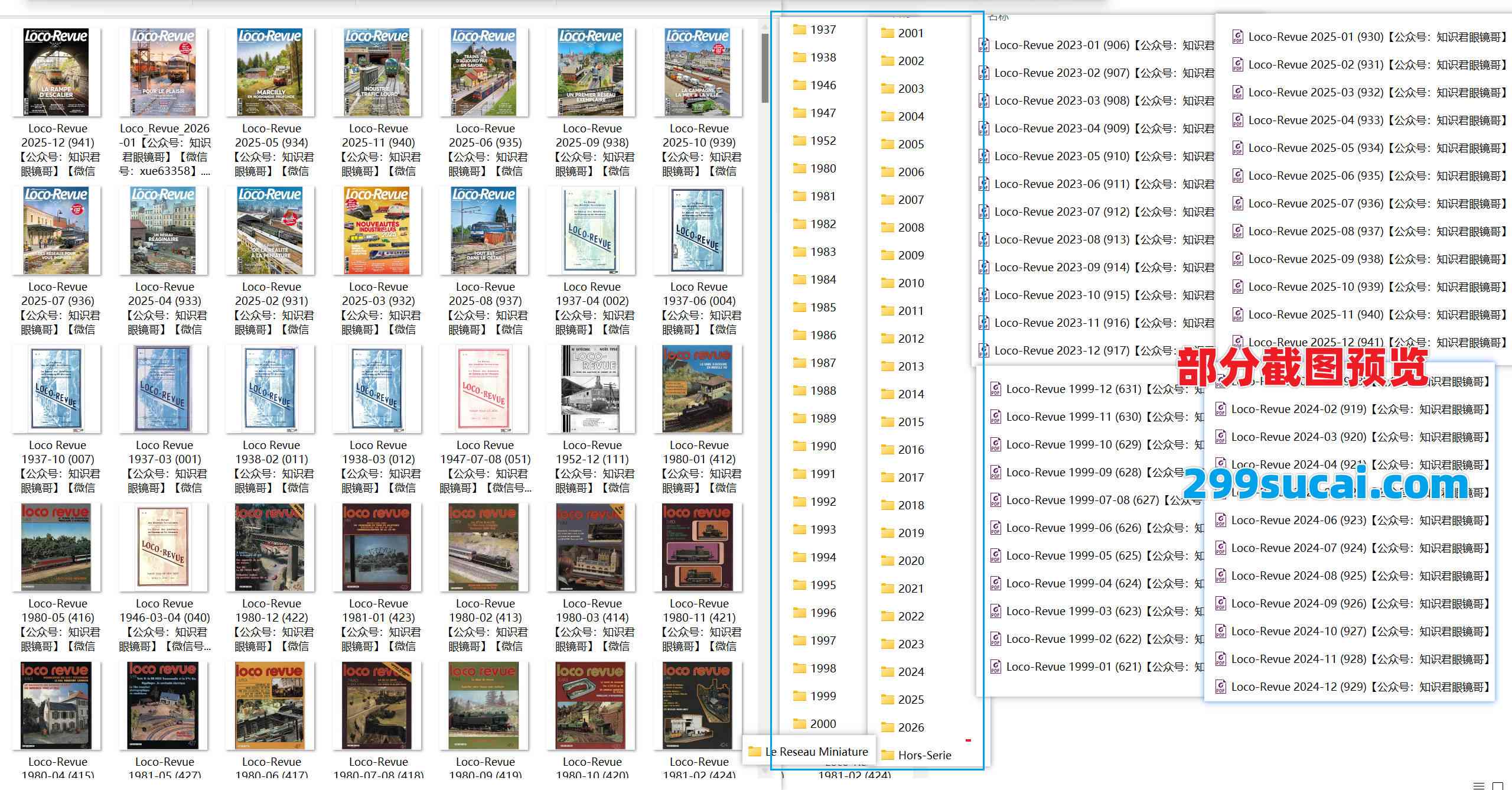Click PDF icon for Loco-Revue 2024-12 (929)

(1220, 687)
